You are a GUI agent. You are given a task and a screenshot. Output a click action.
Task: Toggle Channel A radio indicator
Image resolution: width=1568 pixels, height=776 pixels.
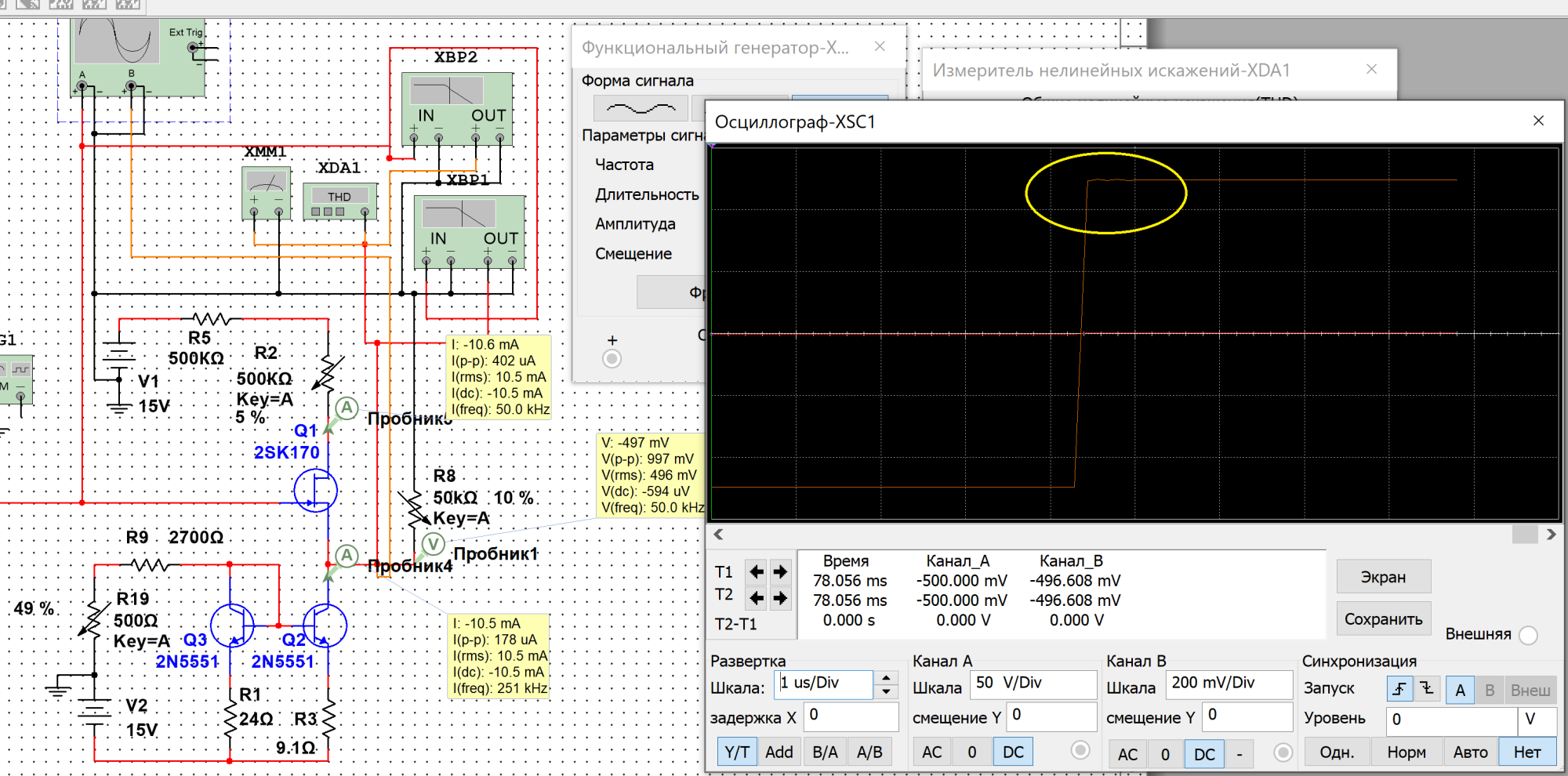(x=1080, y=750)
